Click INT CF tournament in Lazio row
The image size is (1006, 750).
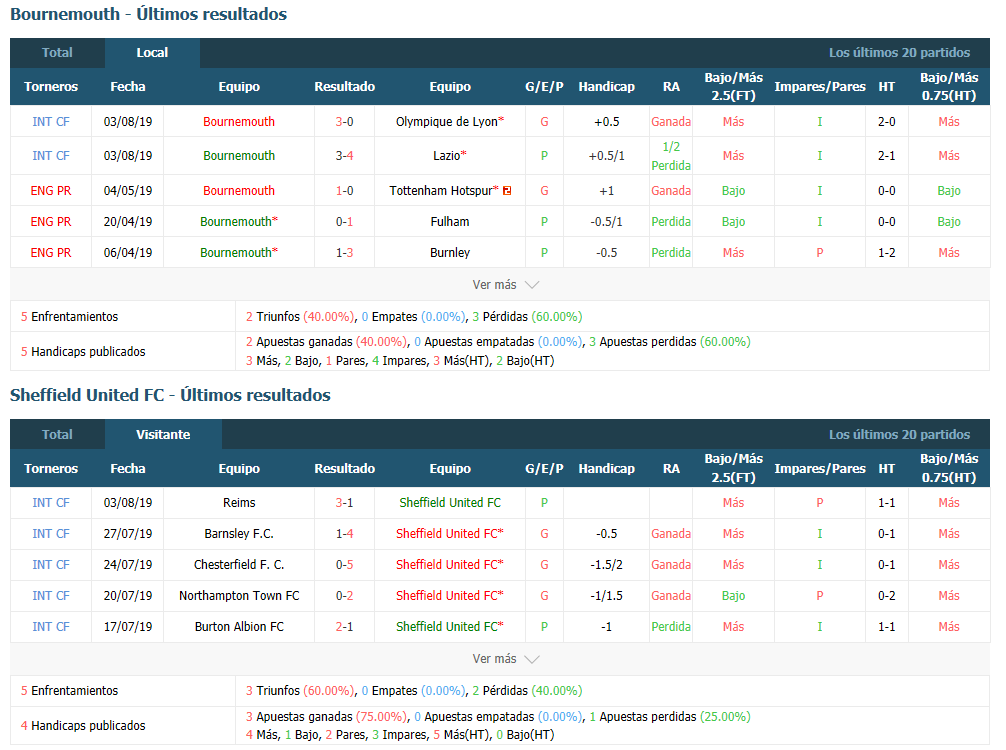(51, 156)
